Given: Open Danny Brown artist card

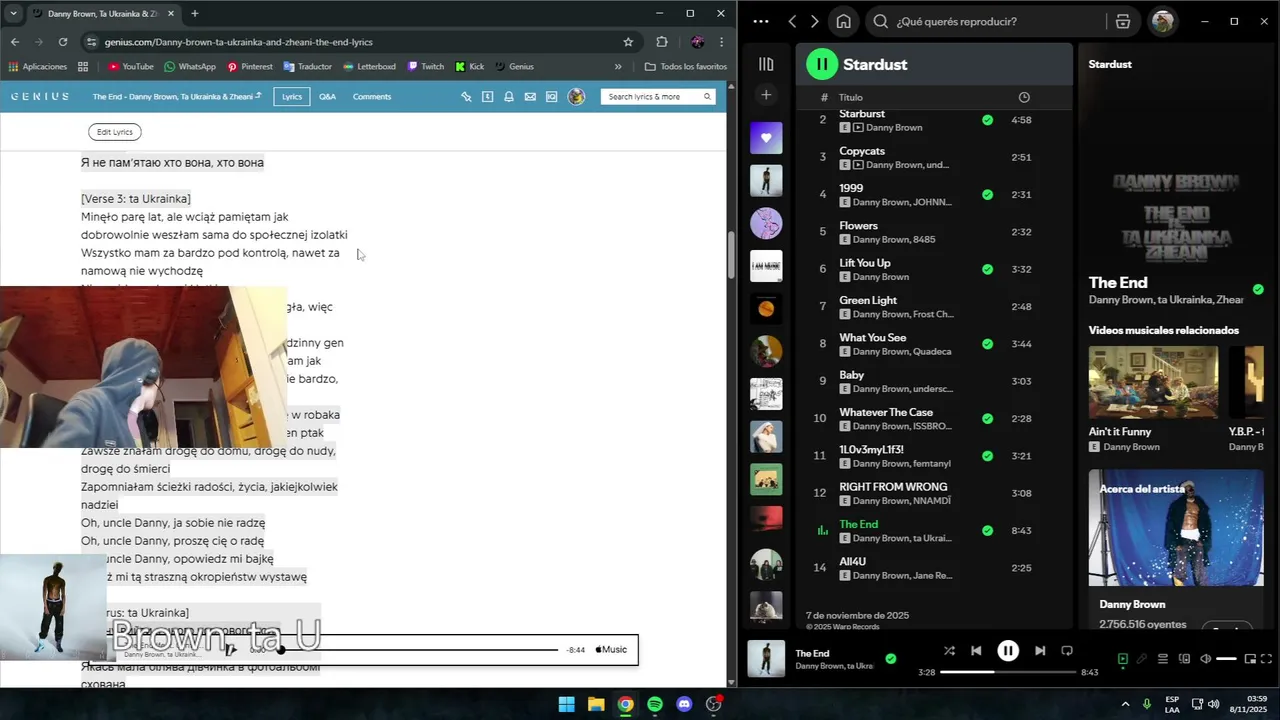Looking at the screenshot, I should click(x=1175, y=550).
